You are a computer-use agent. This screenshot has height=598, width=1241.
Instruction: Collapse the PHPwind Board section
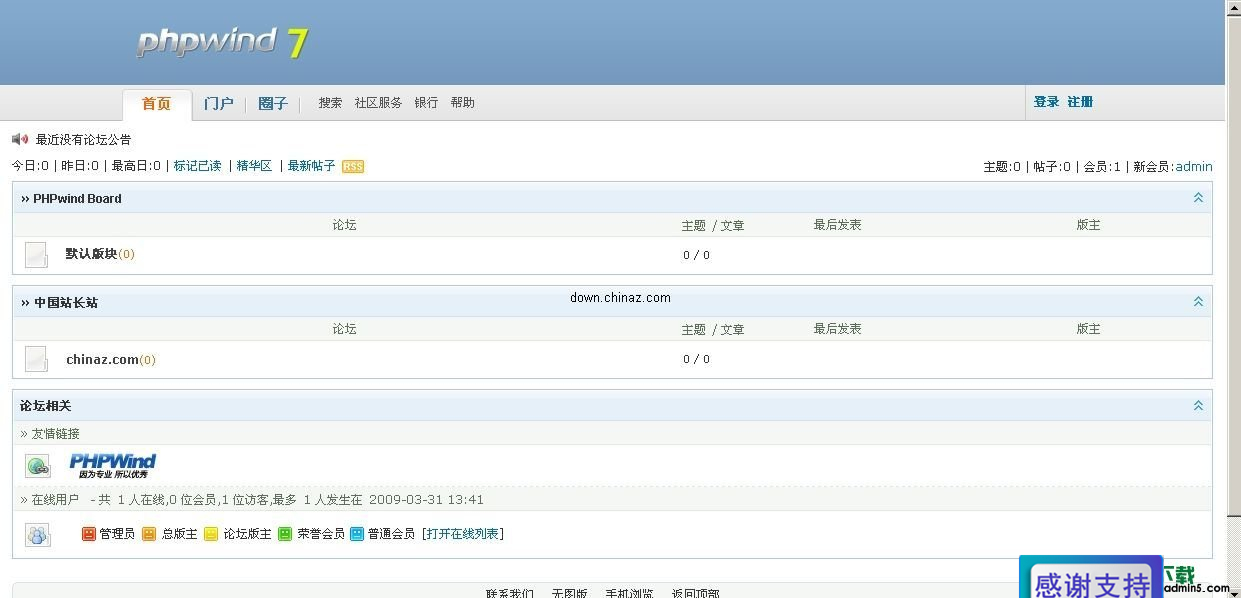pos(1198,198)
